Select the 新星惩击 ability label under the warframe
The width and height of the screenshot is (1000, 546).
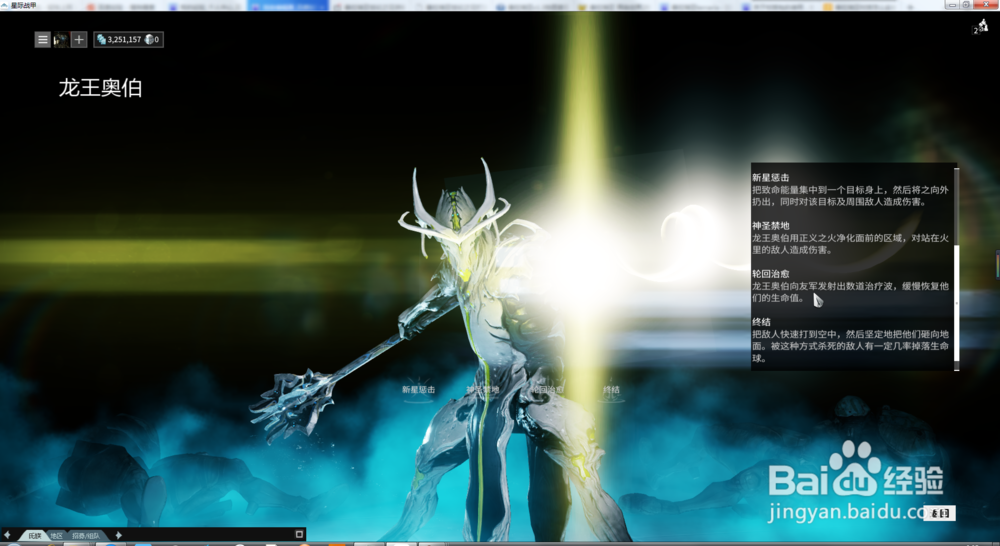click(x=418, y=390)
